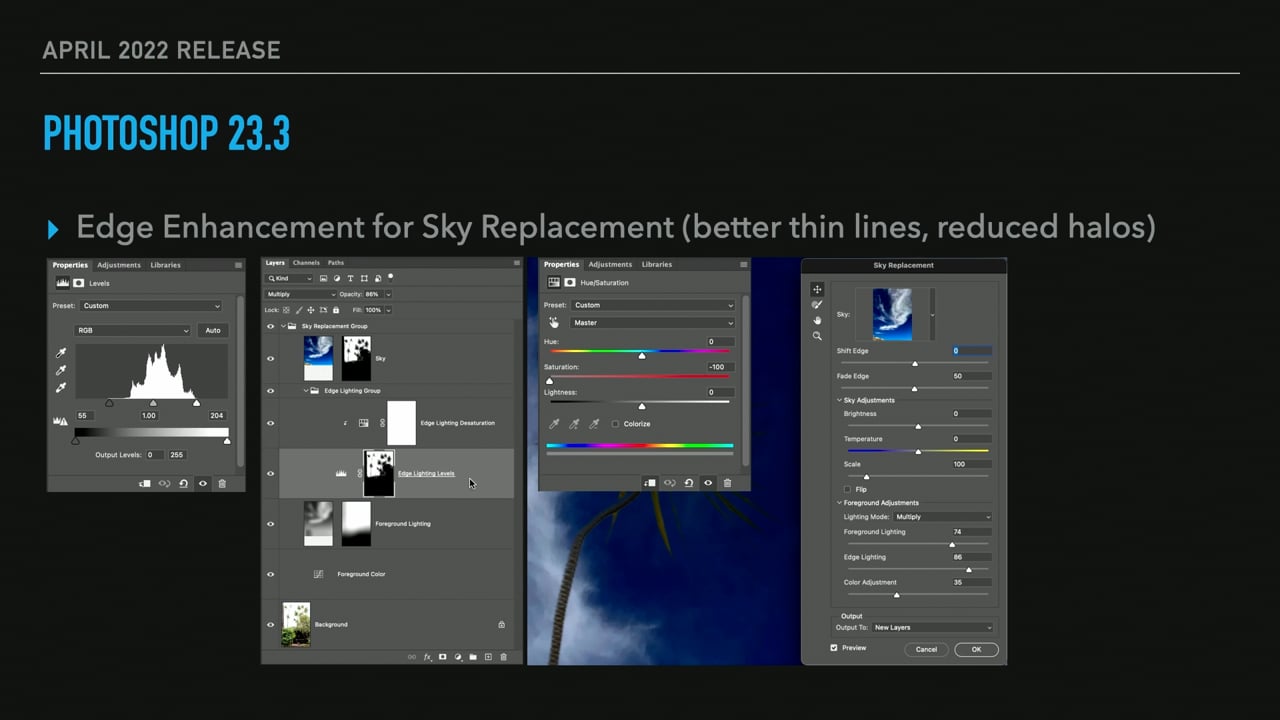View previous state in Hue/Saturation panel

coord(669,483)
